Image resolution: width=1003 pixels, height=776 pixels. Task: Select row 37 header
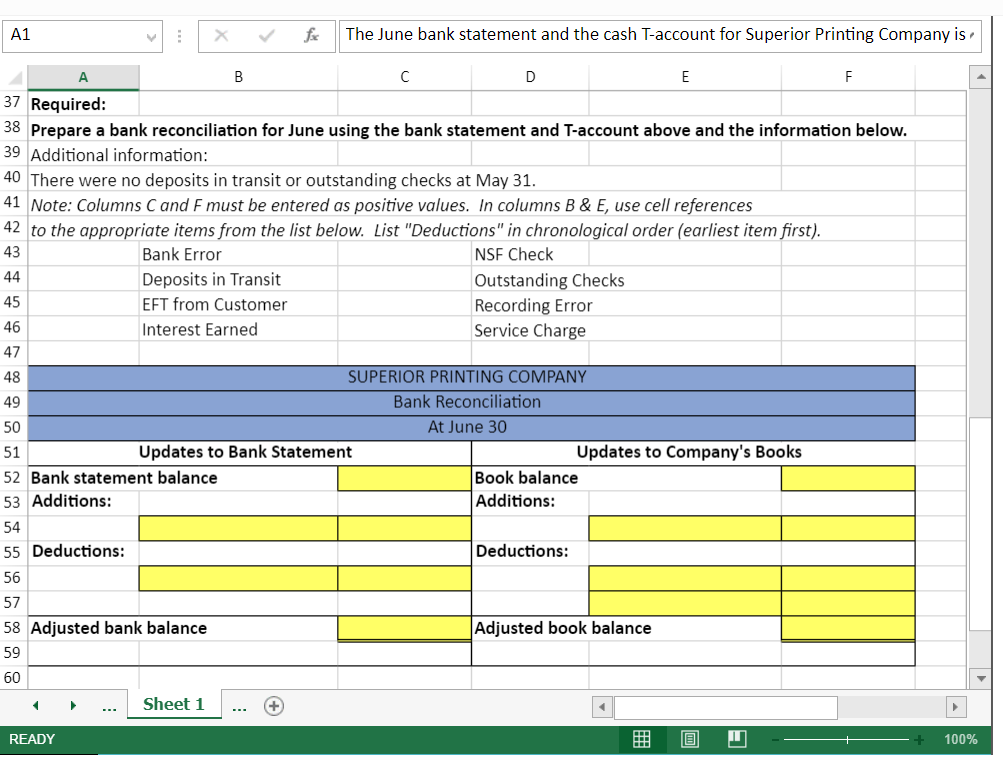[13, 102]
